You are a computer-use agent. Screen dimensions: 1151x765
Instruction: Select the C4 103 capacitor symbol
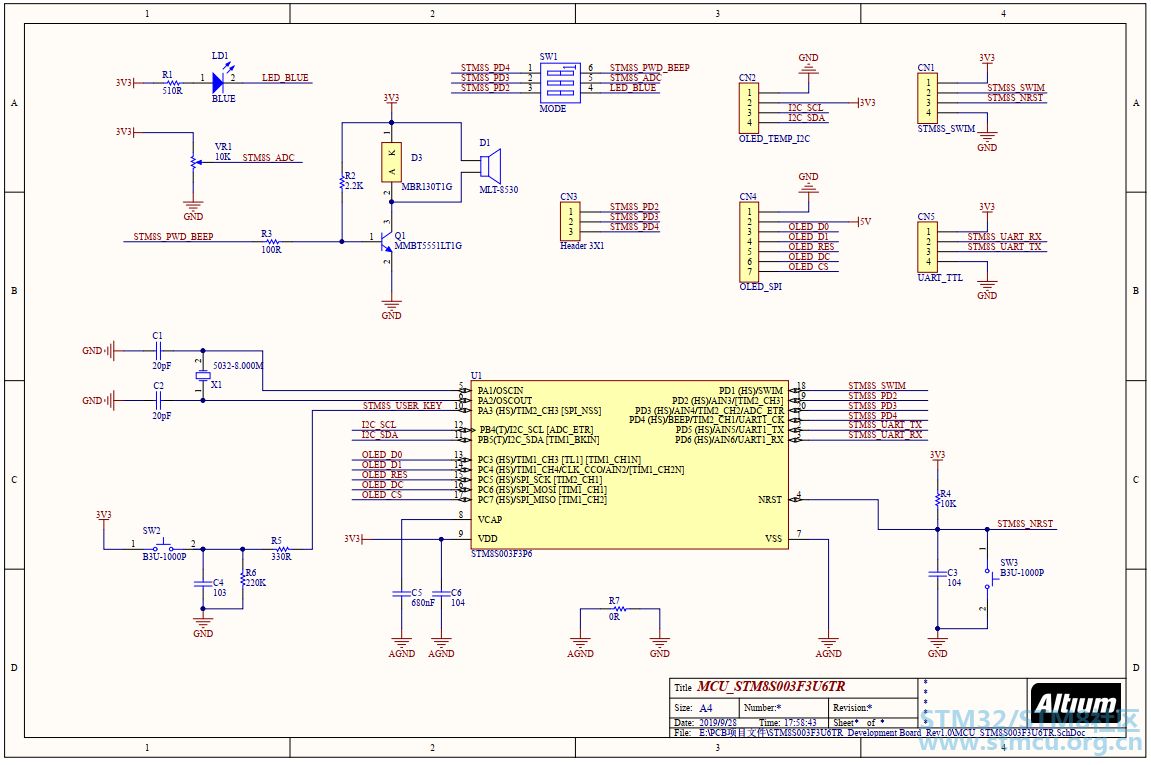203,584
